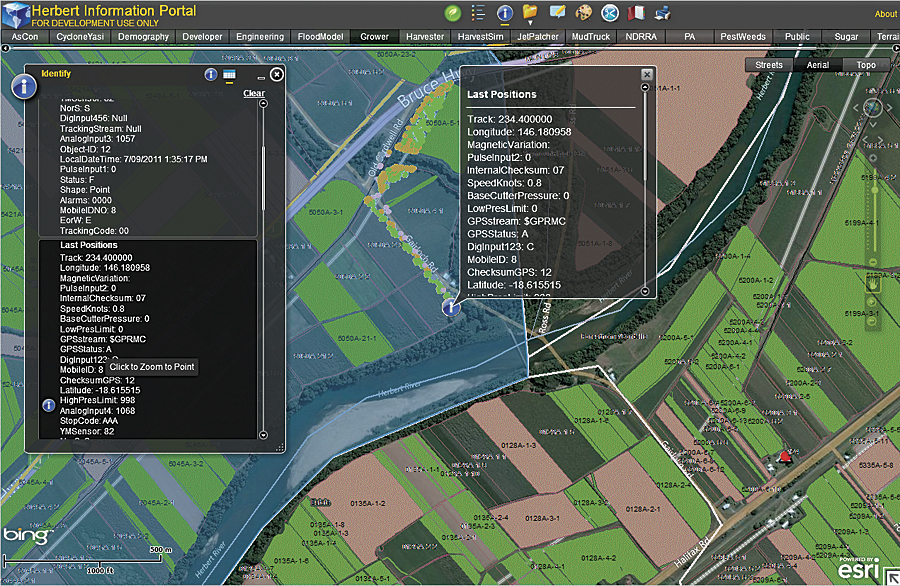Click the blue info marker on the map
This screenshot has width=900, height=586.
[451, 308]
